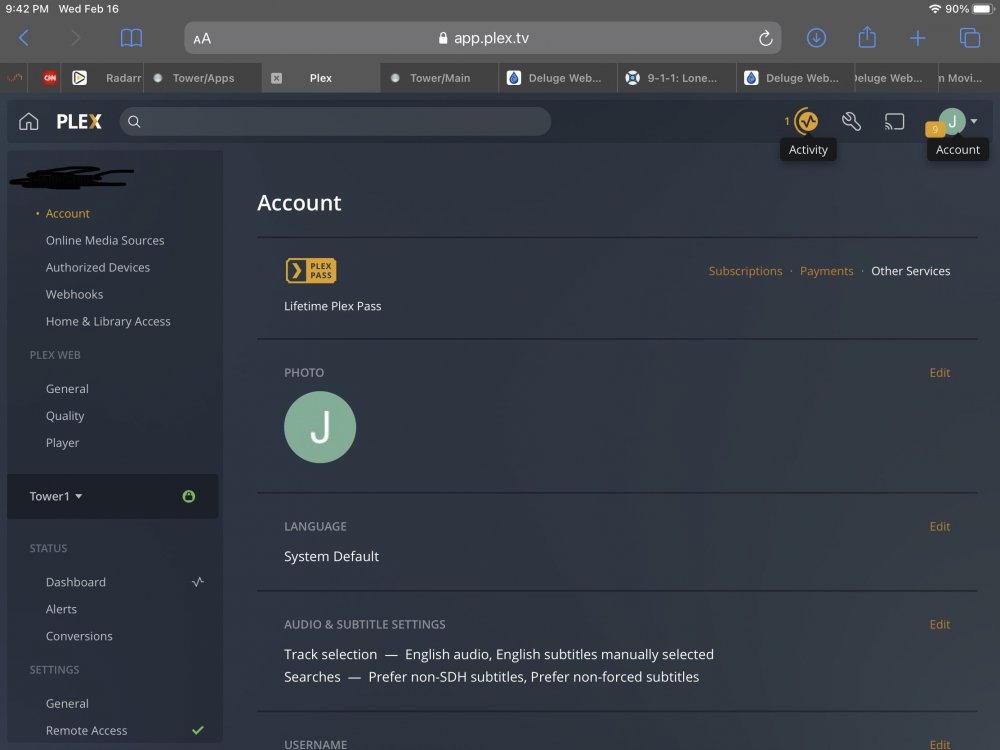Open Plex Web General settings

coord(67,388)
